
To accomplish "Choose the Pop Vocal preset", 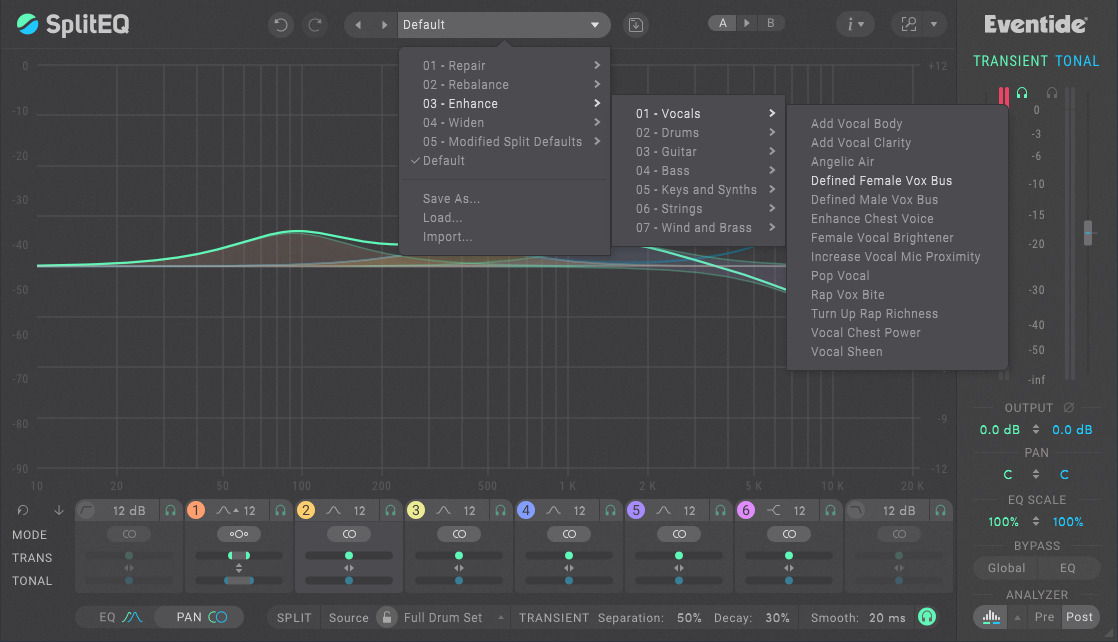I will tap(840, 276).
